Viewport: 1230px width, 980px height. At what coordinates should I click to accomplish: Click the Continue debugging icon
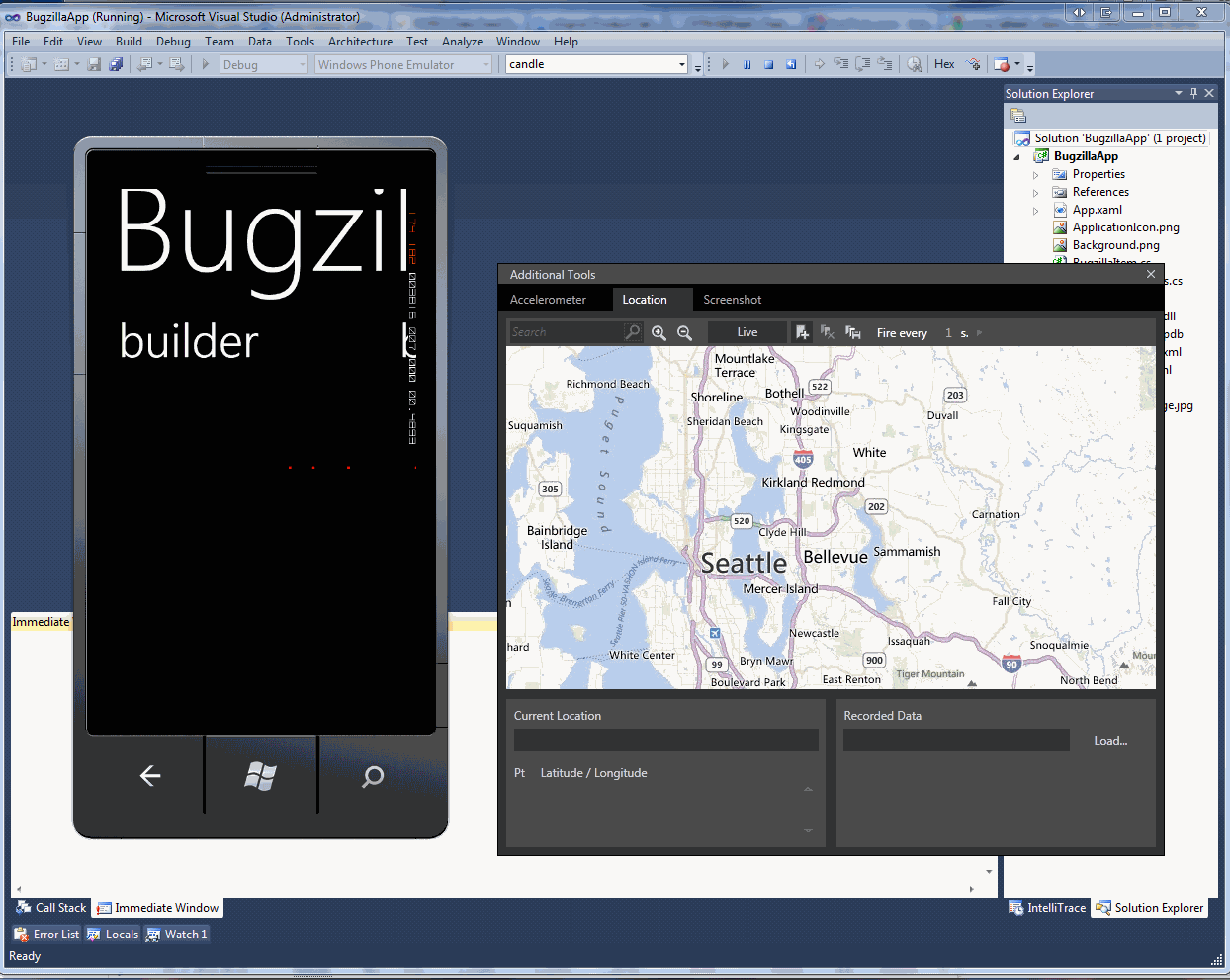[725, 64]
